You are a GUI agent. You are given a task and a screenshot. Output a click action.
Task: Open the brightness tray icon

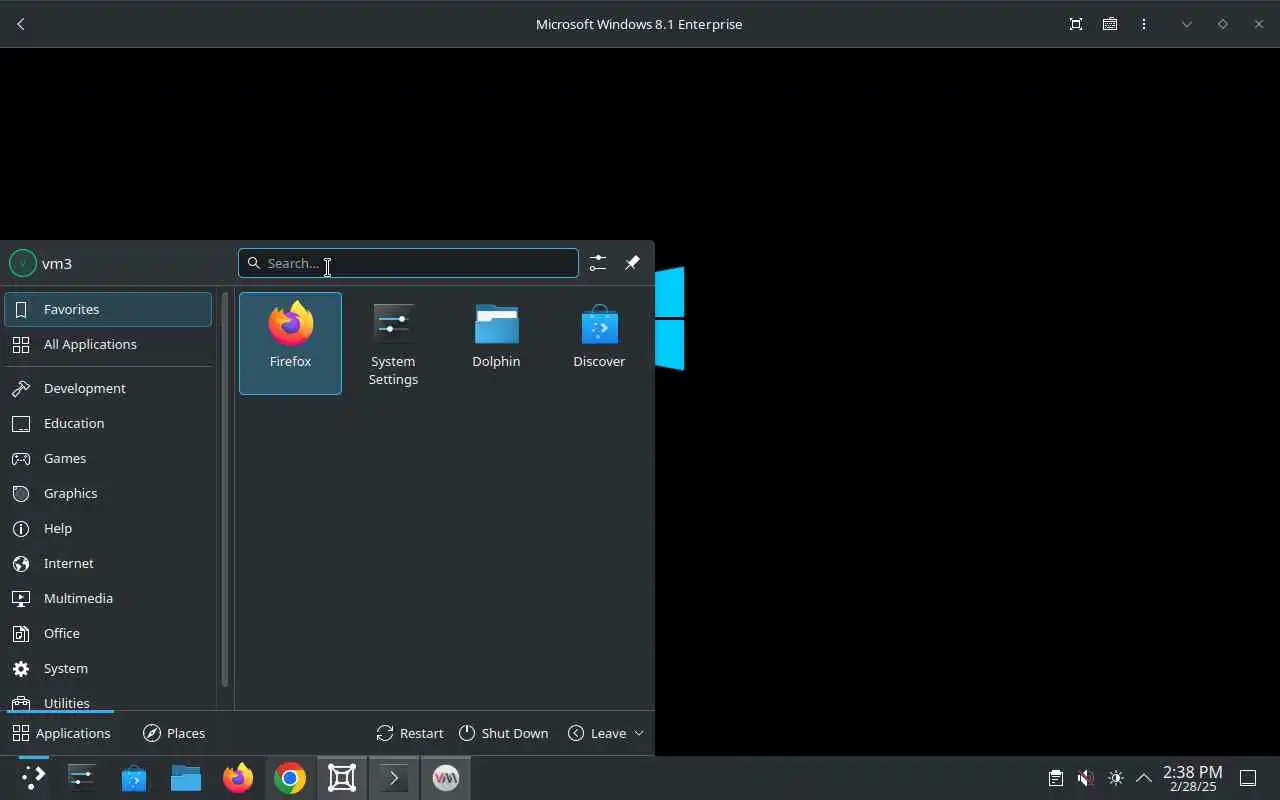point(1116,778)
